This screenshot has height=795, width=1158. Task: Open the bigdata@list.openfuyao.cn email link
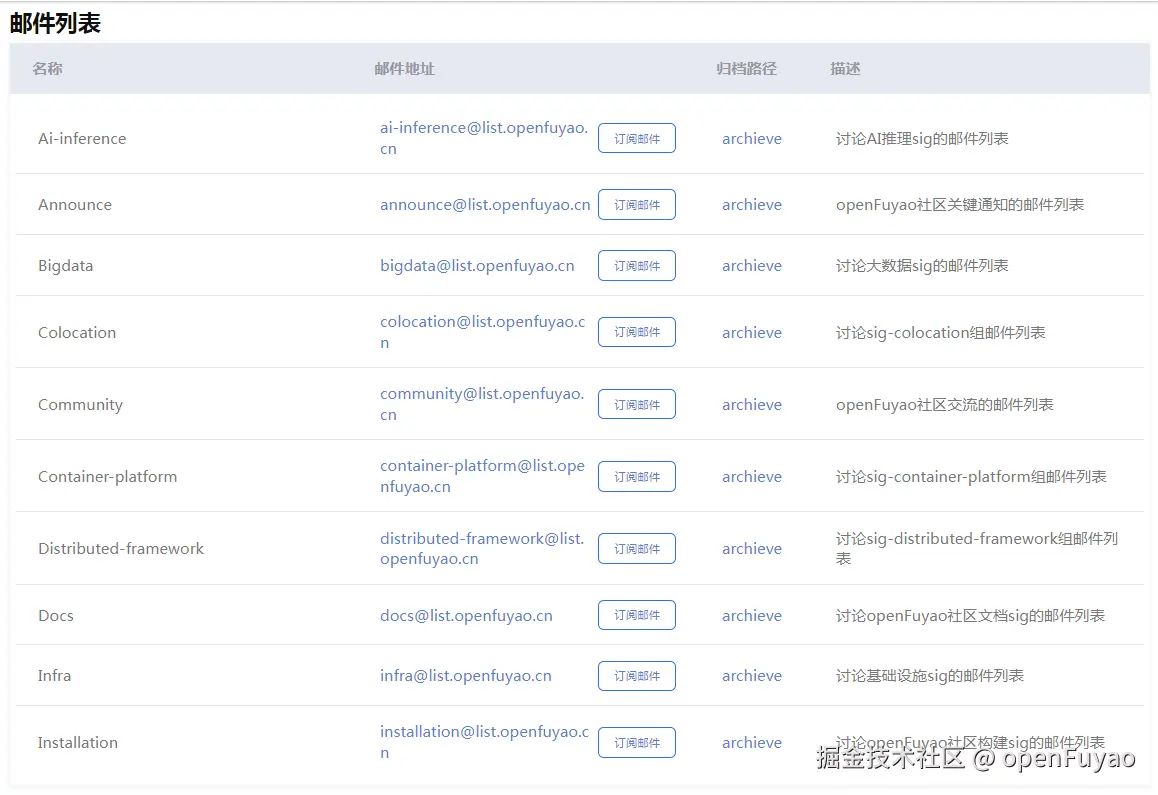[477, 265]
